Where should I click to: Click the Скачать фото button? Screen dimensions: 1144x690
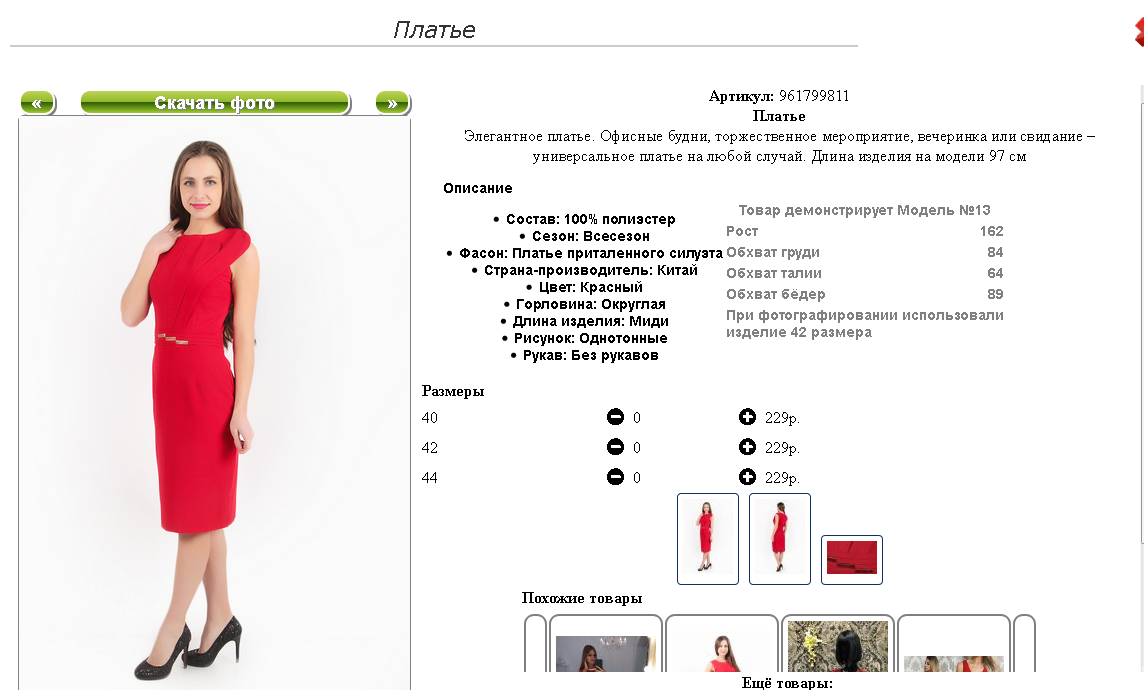coord(215,103)
